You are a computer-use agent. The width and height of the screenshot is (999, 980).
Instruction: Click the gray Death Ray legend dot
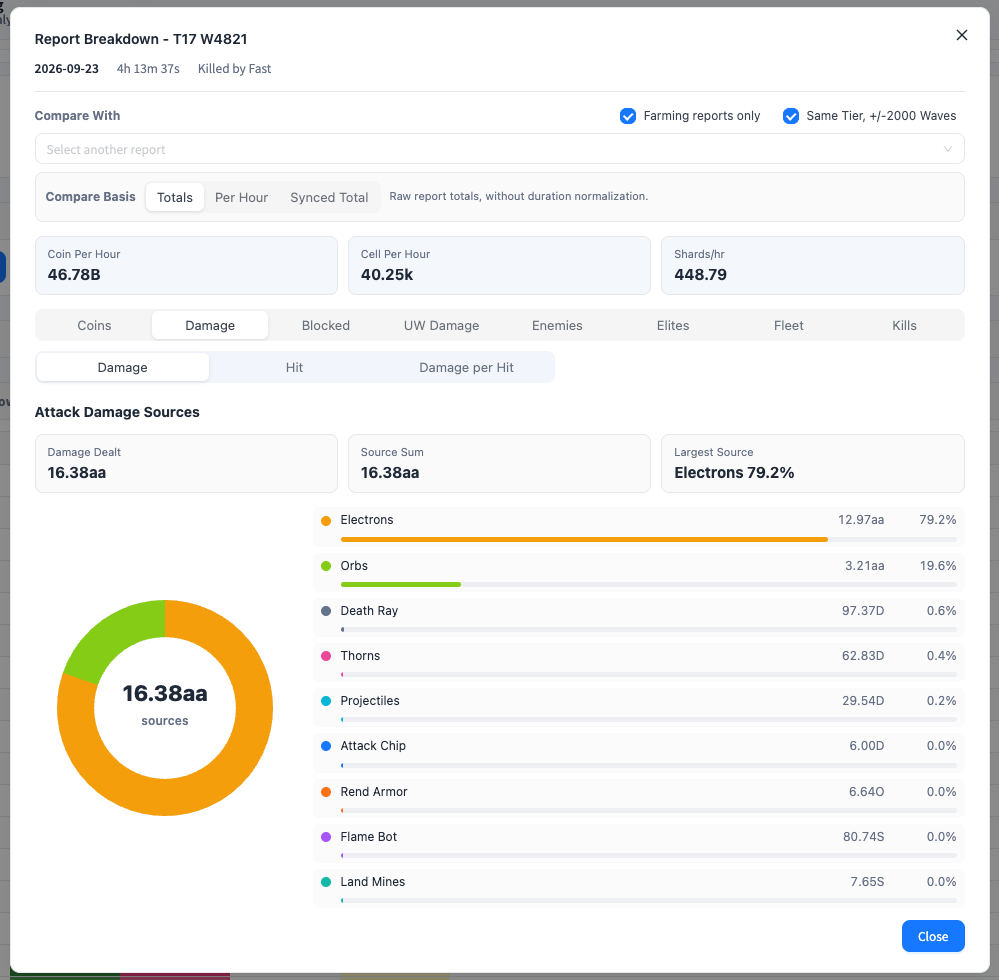click(x=326, y=610)
